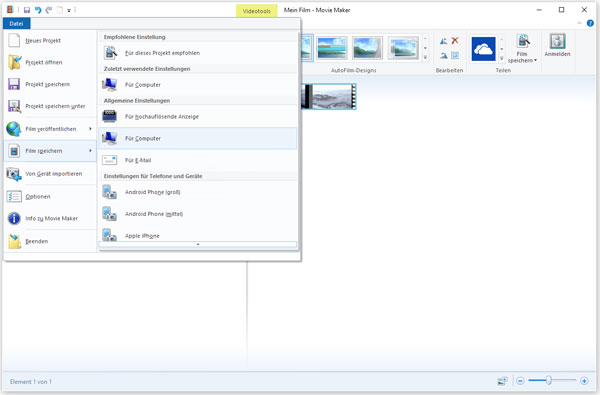Select Für E-Mail save setting
The image size is (600, 395).
point(197,160)
